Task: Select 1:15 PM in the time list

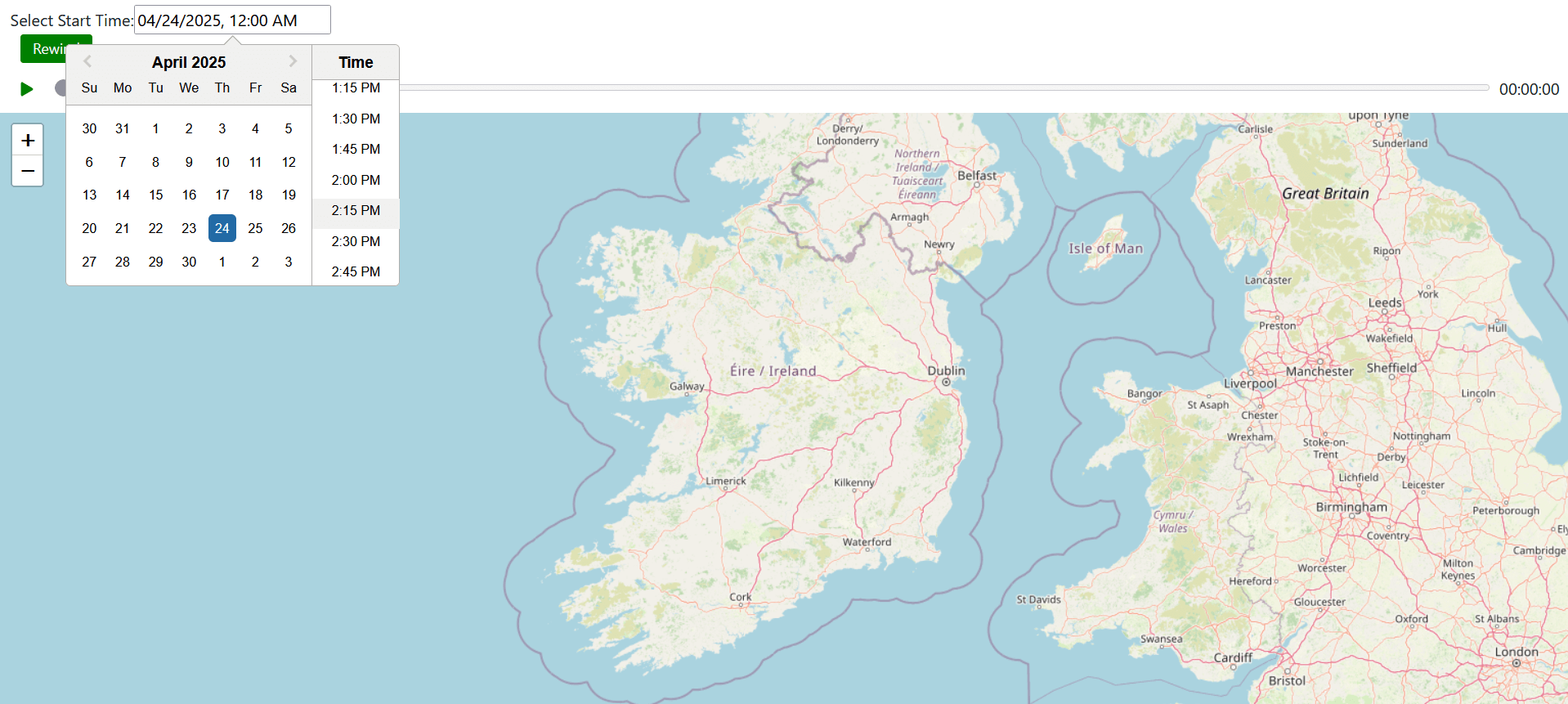Action: point(356,88)
